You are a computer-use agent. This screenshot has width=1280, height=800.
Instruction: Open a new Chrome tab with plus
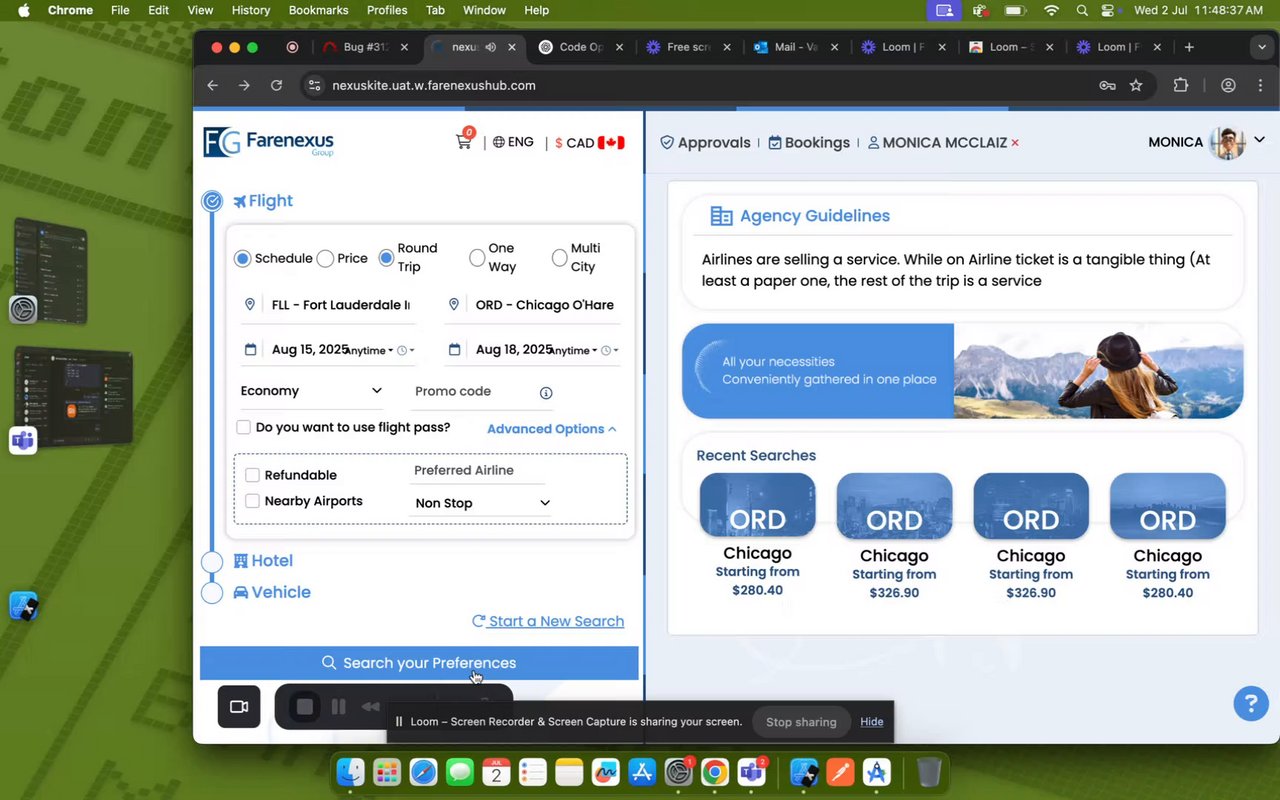pyautogui.click(x=1189, y=47)
